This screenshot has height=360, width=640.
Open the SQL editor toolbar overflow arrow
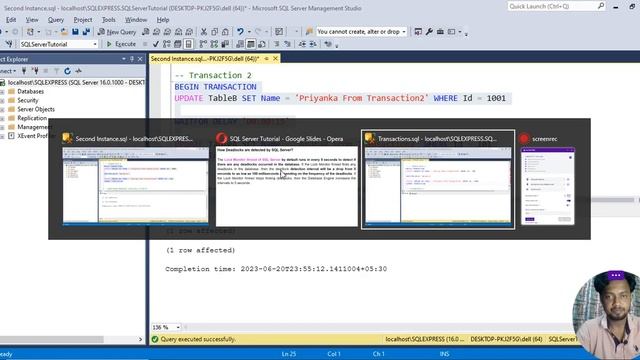click(x=337, y=46)
